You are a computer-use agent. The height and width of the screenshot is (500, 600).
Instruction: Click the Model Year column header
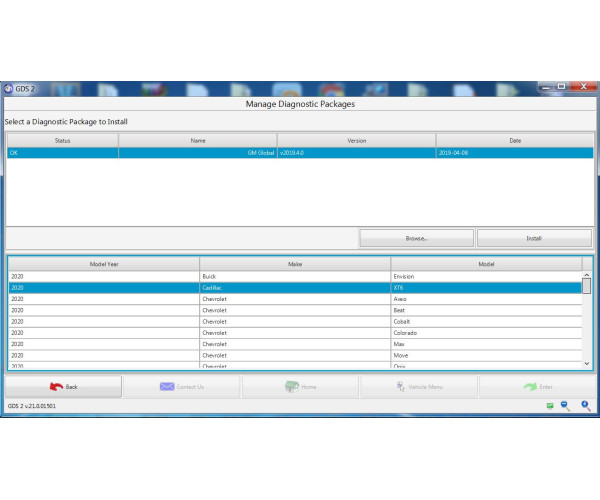104,264
